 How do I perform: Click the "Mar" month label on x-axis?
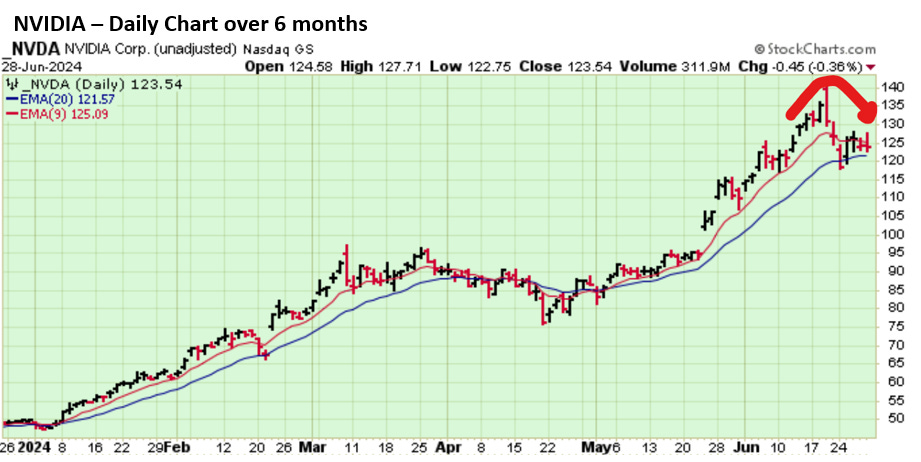(312, 447)
